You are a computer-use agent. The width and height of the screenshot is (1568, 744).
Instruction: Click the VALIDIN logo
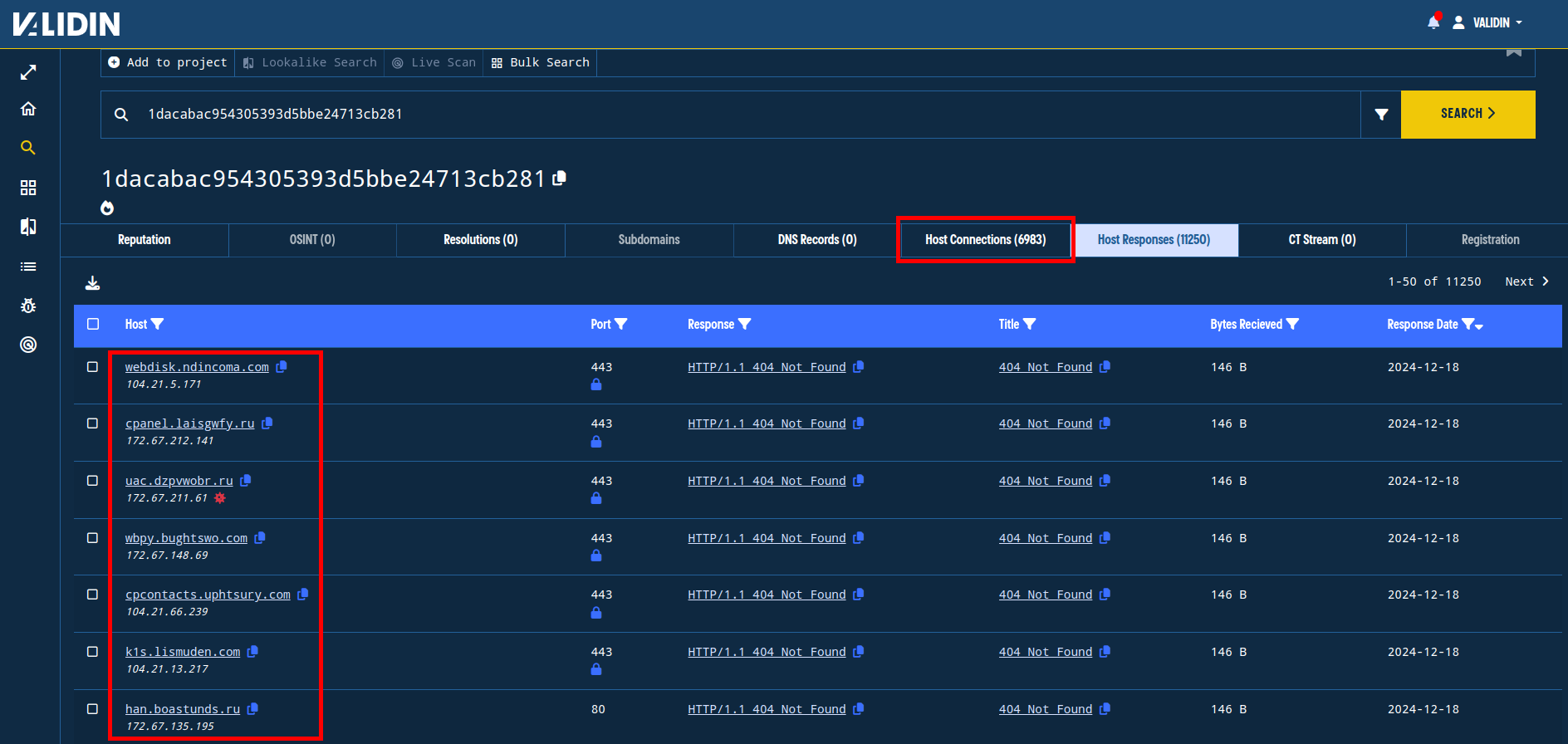(66, 24)
